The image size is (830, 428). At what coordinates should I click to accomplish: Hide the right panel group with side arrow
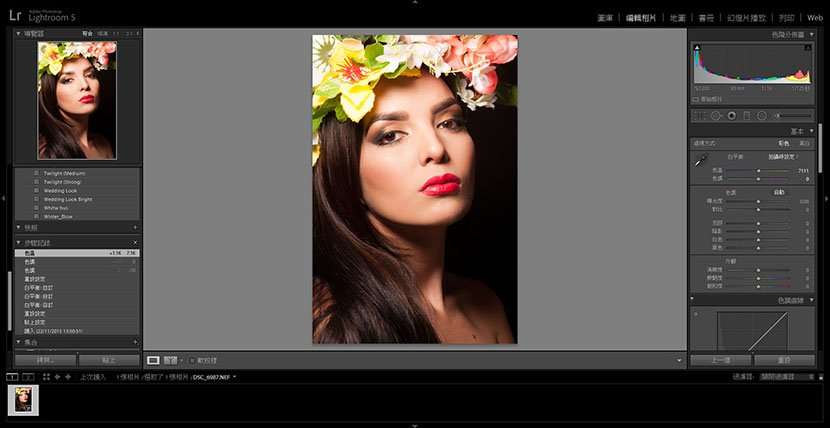pyautogui.click(x=827, y=198)
